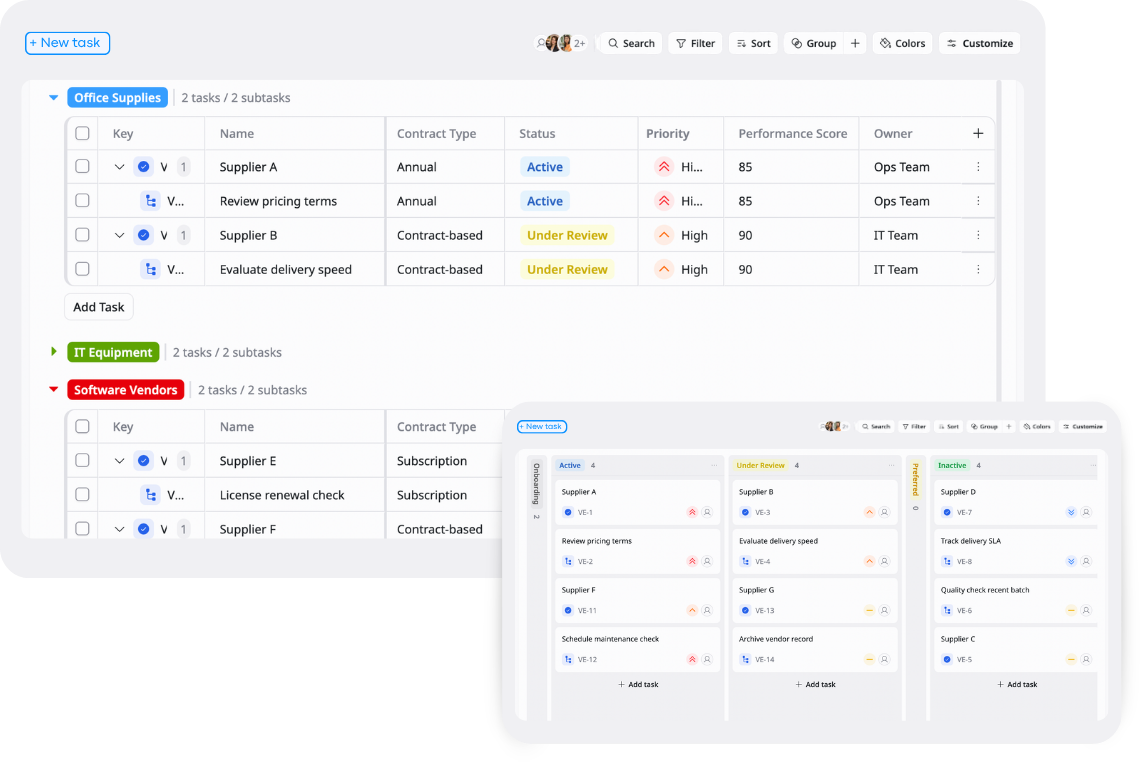1142x762 pixels.
Task: Check the Supplier B row checkbox
Action: coord(82,235)
